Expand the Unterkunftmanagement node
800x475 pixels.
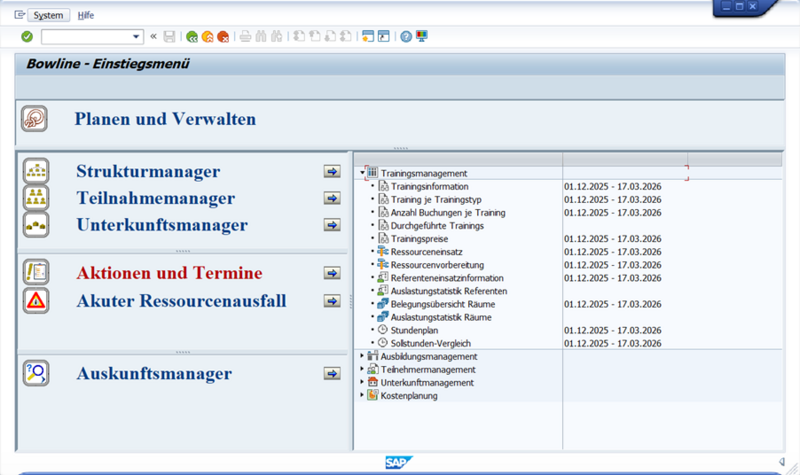tap(362, 382)
